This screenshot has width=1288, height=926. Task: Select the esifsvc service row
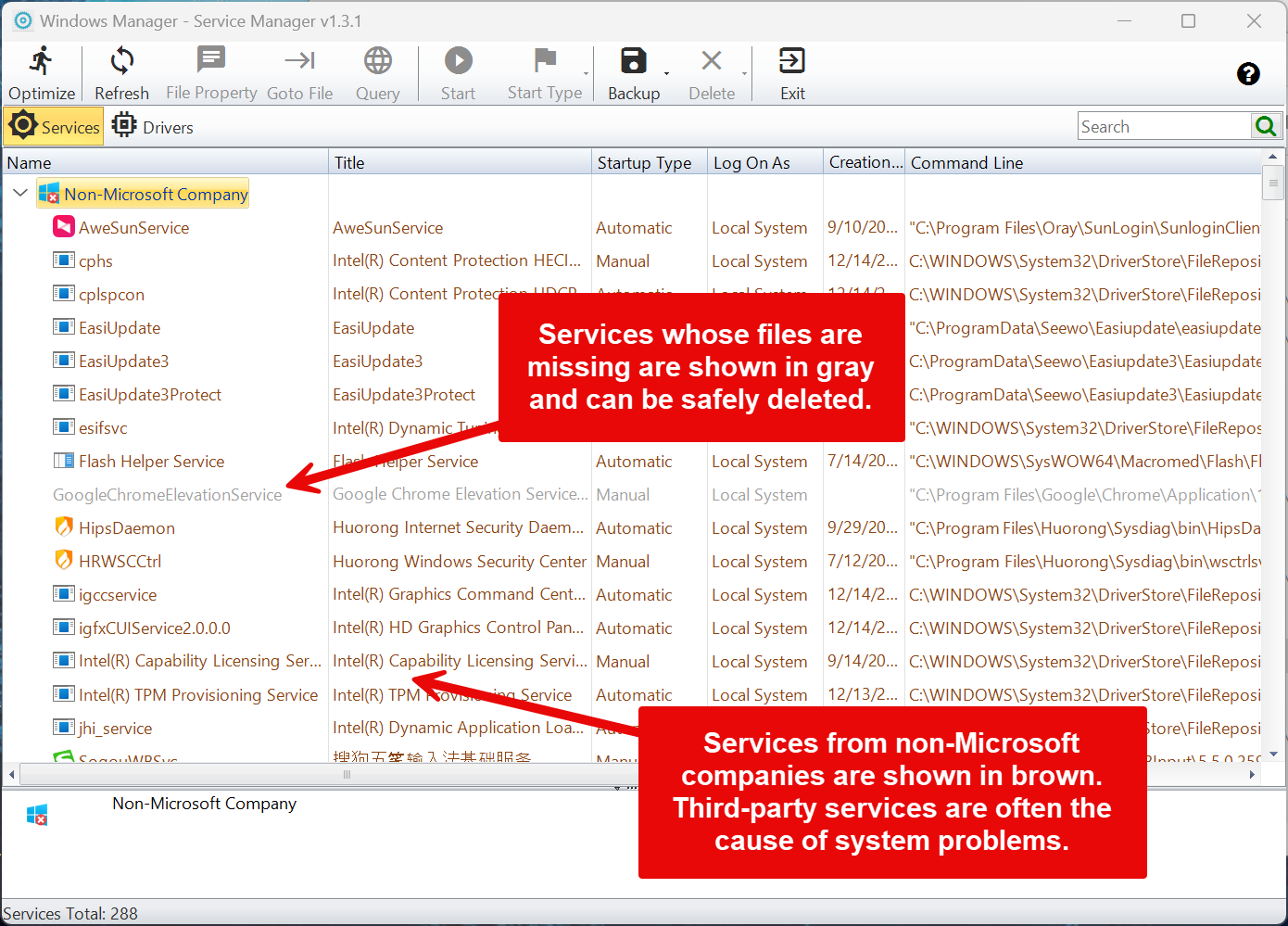click(631, 427)
